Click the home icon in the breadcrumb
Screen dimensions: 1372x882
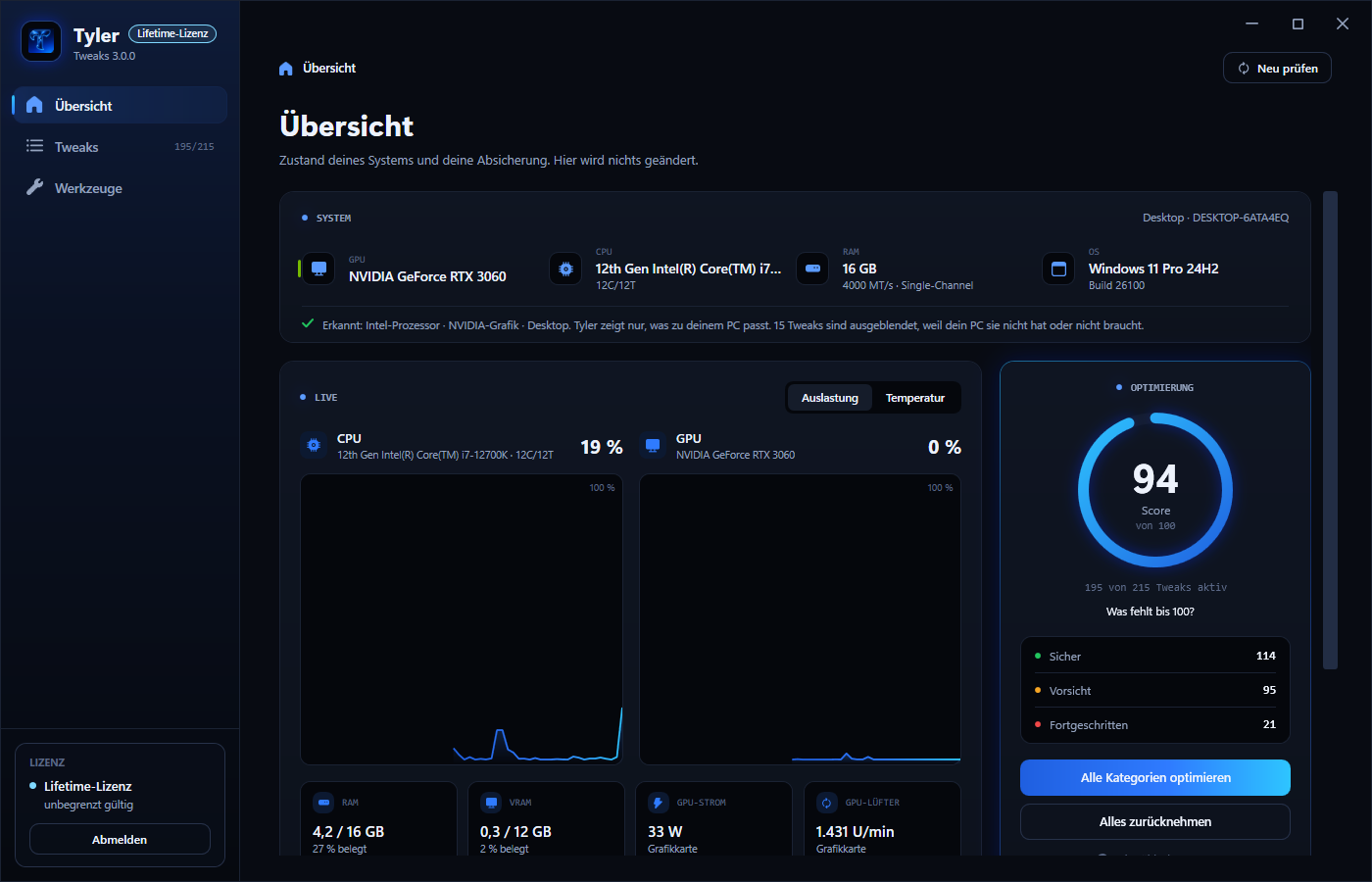tap(286, 69)
